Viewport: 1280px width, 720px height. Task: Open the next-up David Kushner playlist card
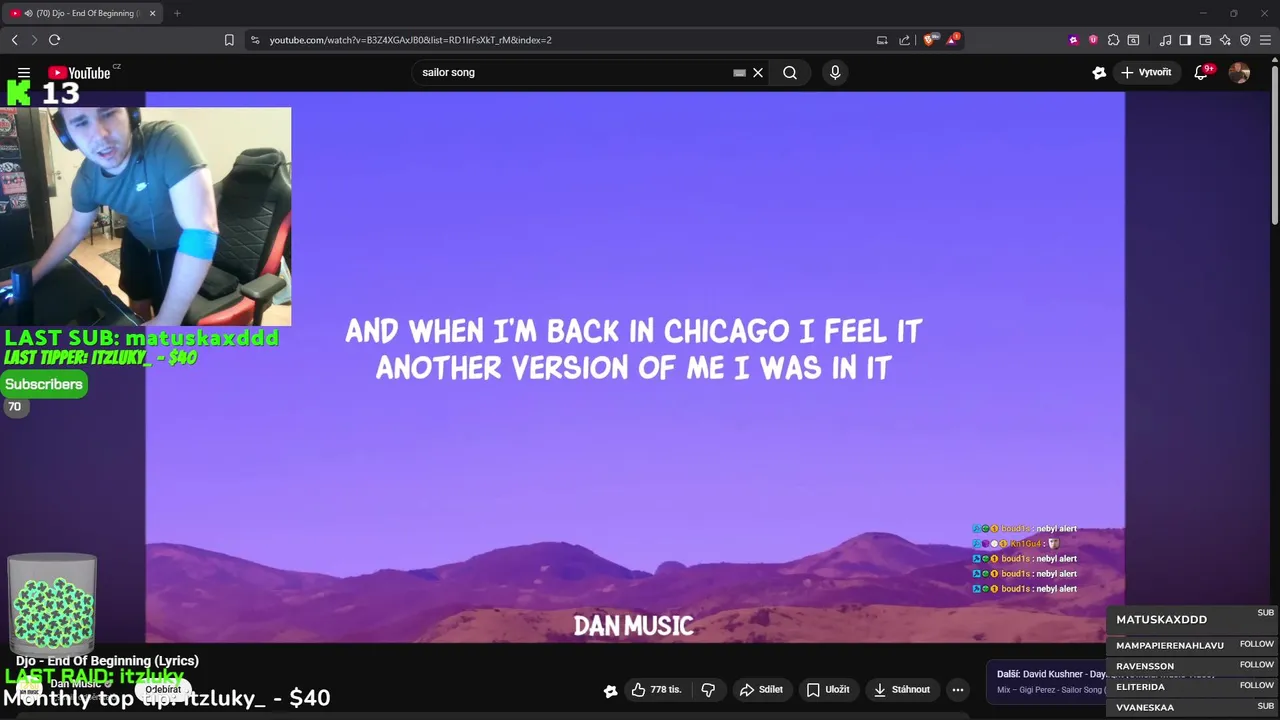point(1048,682)
